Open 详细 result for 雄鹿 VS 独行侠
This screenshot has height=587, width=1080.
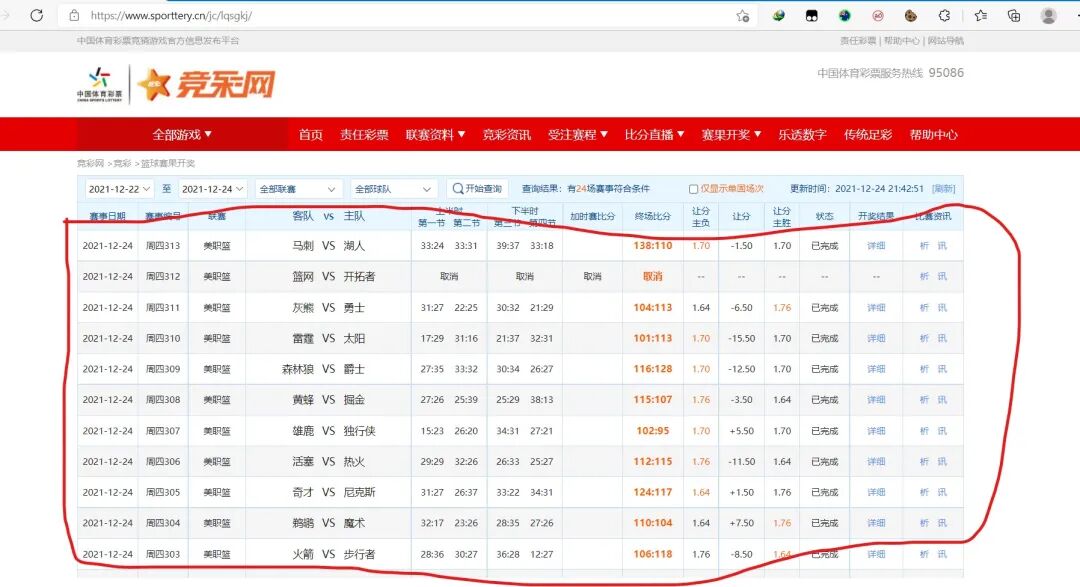(x=876, y=431)
